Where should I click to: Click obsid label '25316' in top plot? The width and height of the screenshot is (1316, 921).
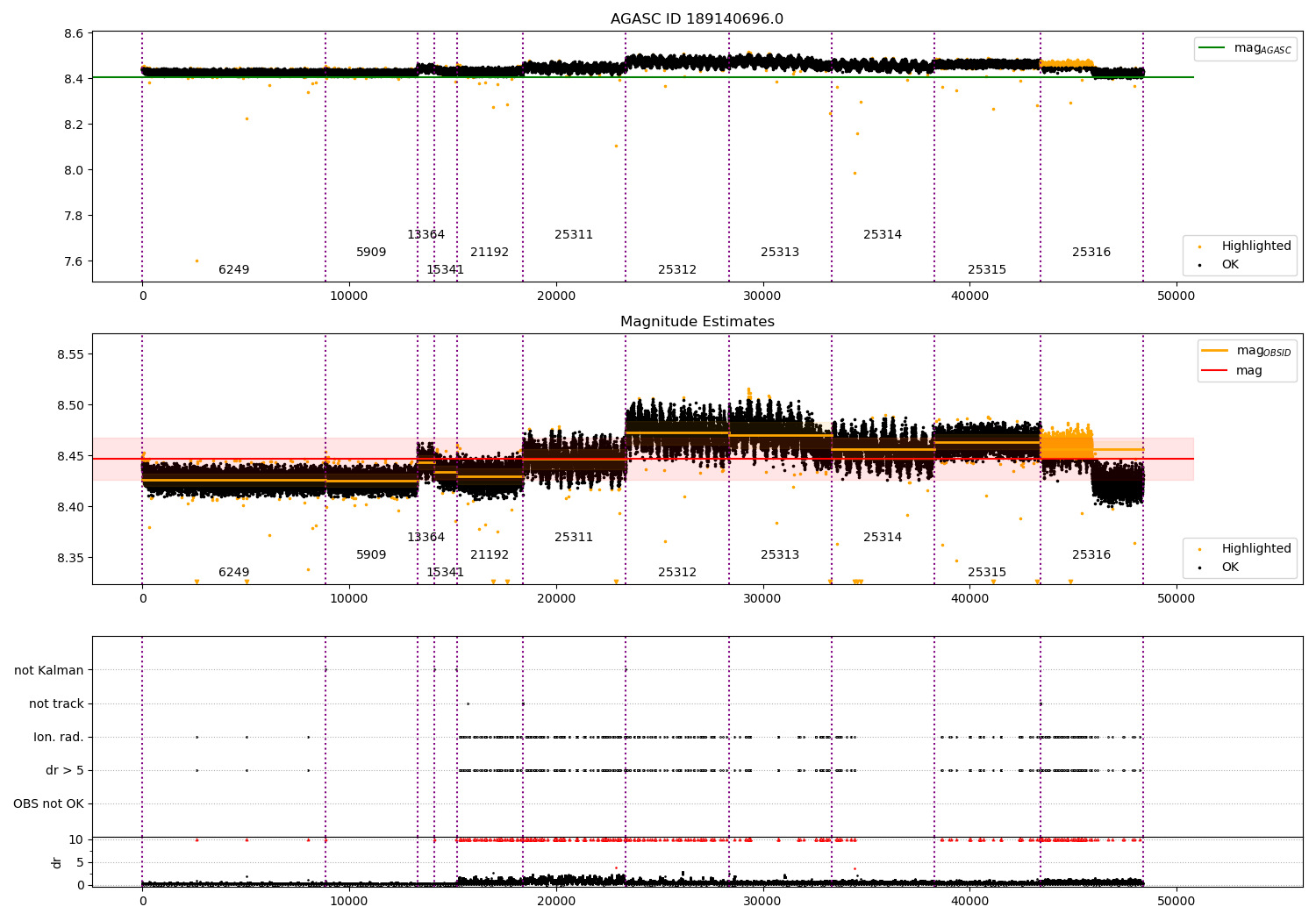[x=1091, y=253]
